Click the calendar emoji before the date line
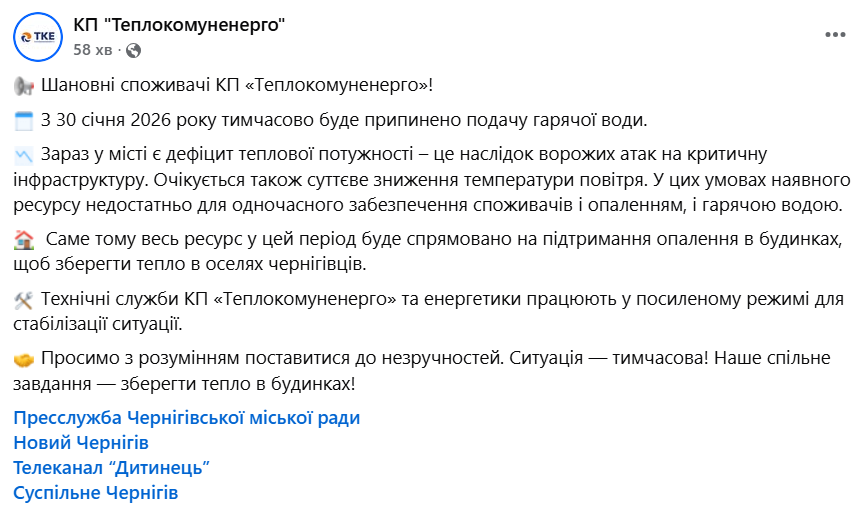 25,121
